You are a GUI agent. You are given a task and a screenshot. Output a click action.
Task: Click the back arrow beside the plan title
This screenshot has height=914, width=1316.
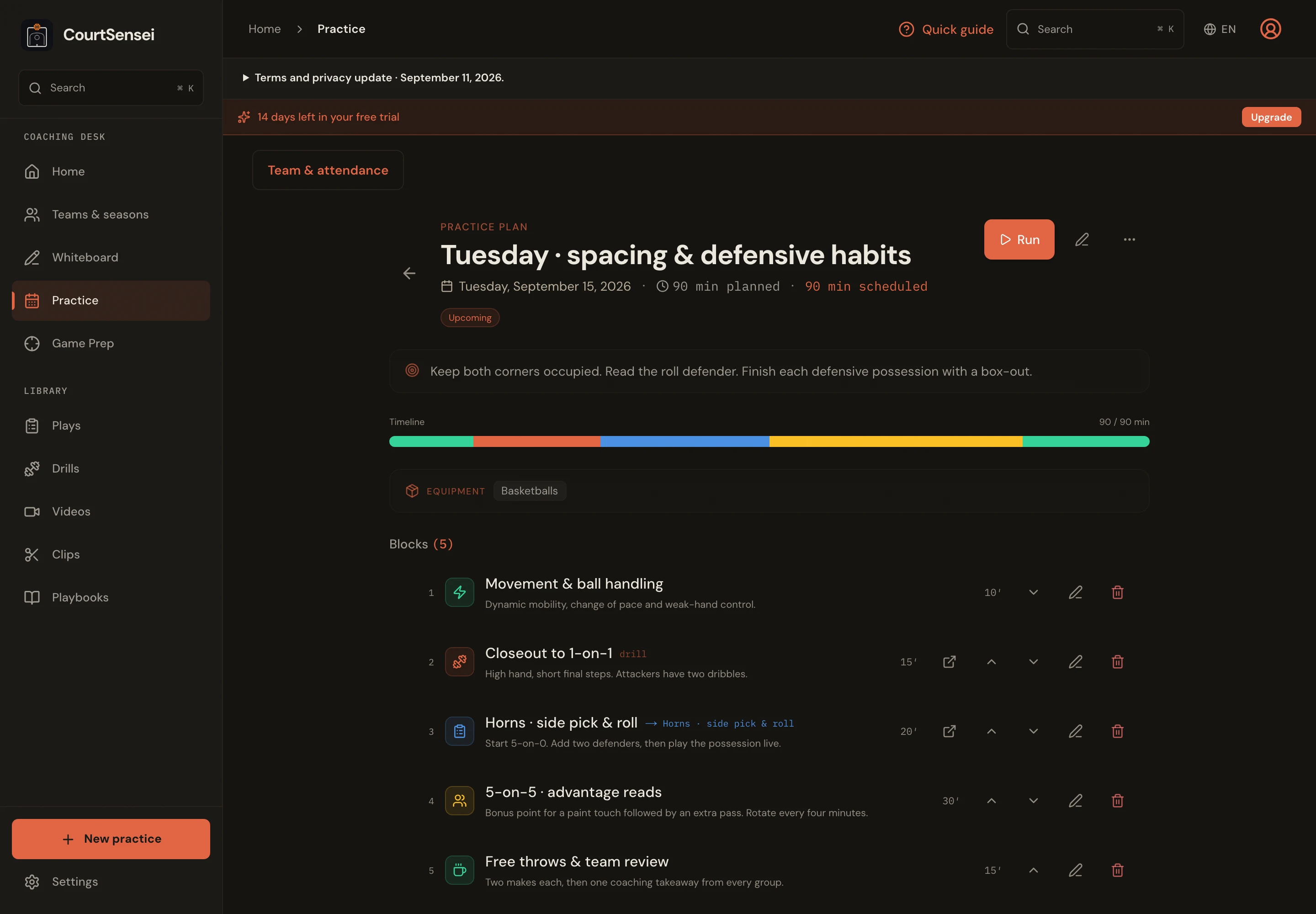click(409, 273)
